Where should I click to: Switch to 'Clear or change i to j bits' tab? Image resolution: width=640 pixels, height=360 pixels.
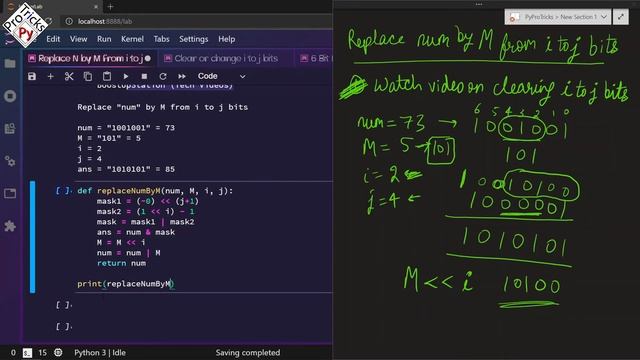(x=226, y=59)
